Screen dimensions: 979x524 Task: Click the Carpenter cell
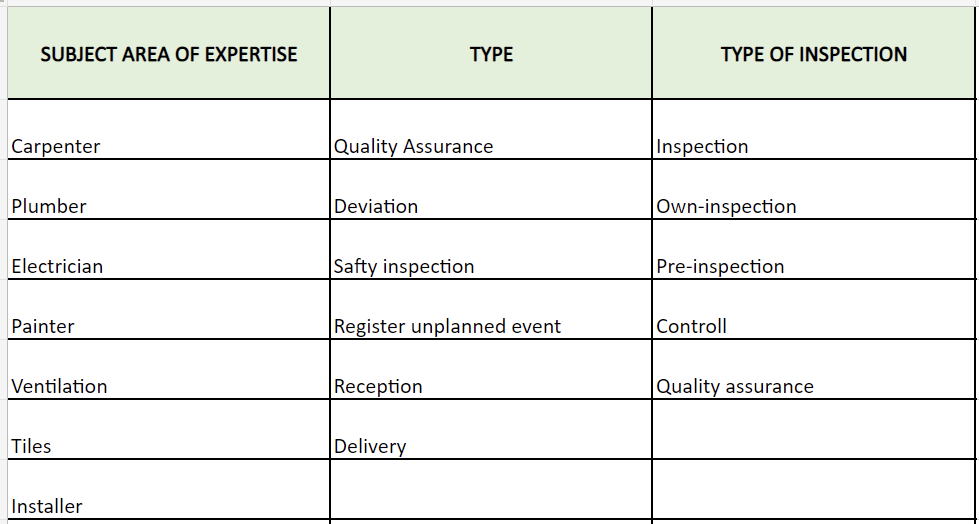(169, 129)
